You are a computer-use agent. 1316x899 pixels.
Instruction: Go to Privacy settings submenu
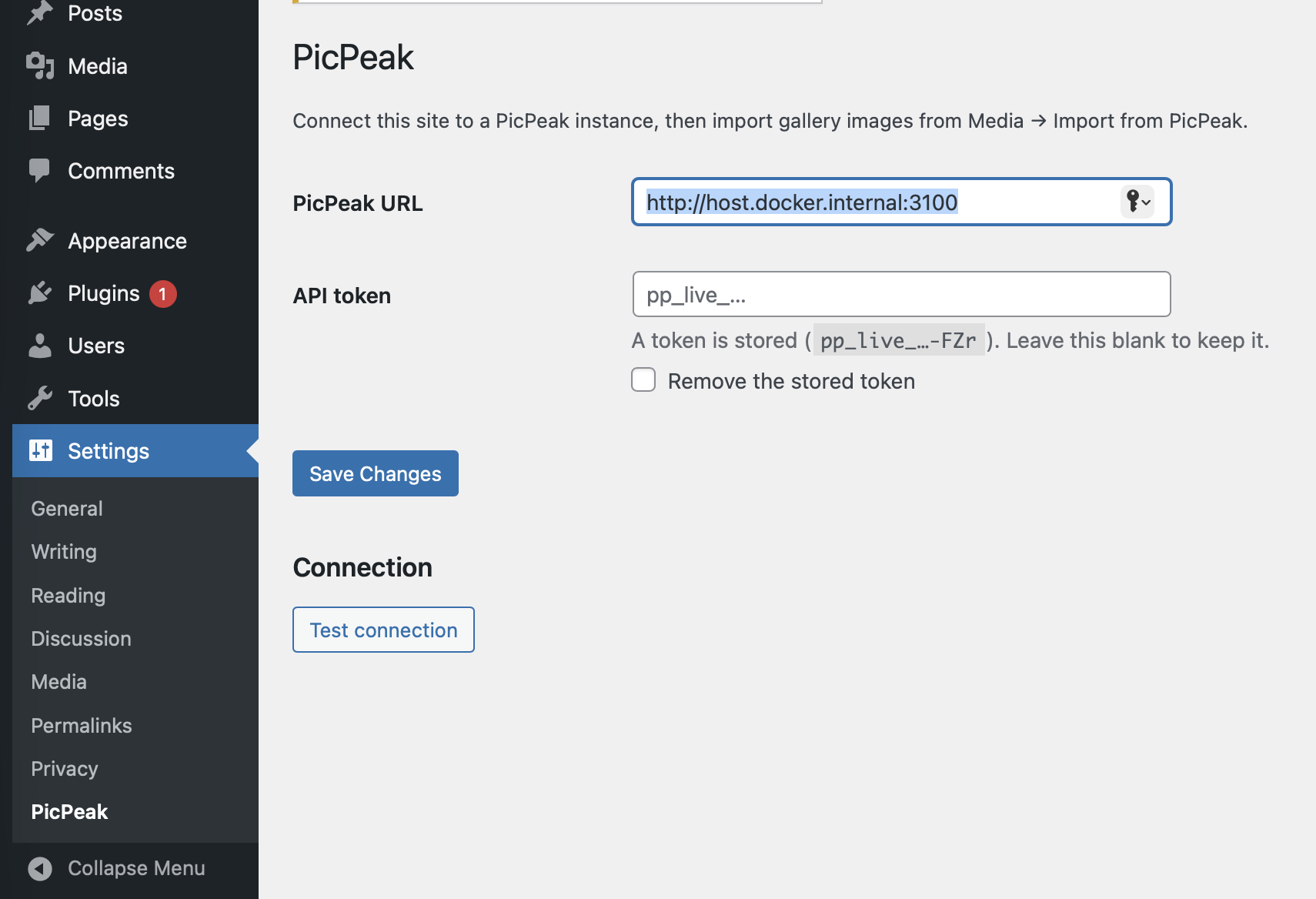pos(65,769)
